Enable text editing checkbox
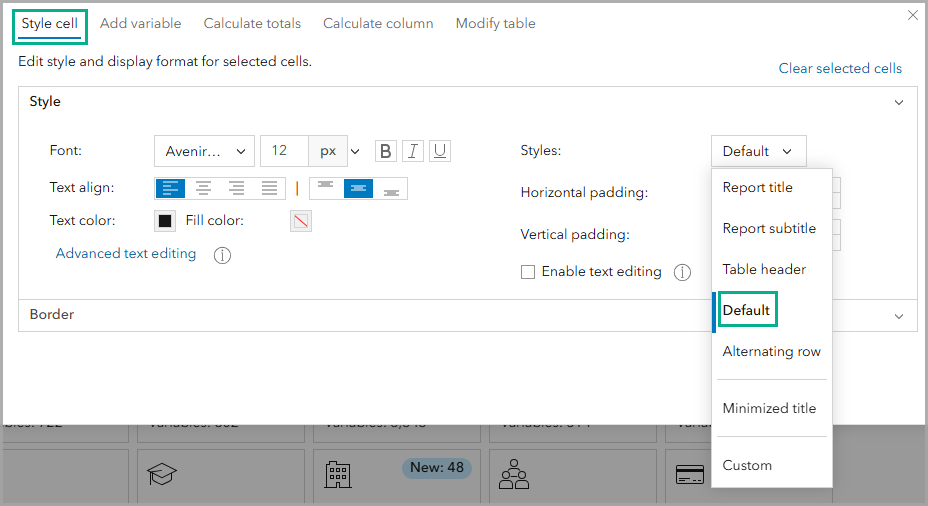This screenshot has width=928, height=506. pos(528,272)
